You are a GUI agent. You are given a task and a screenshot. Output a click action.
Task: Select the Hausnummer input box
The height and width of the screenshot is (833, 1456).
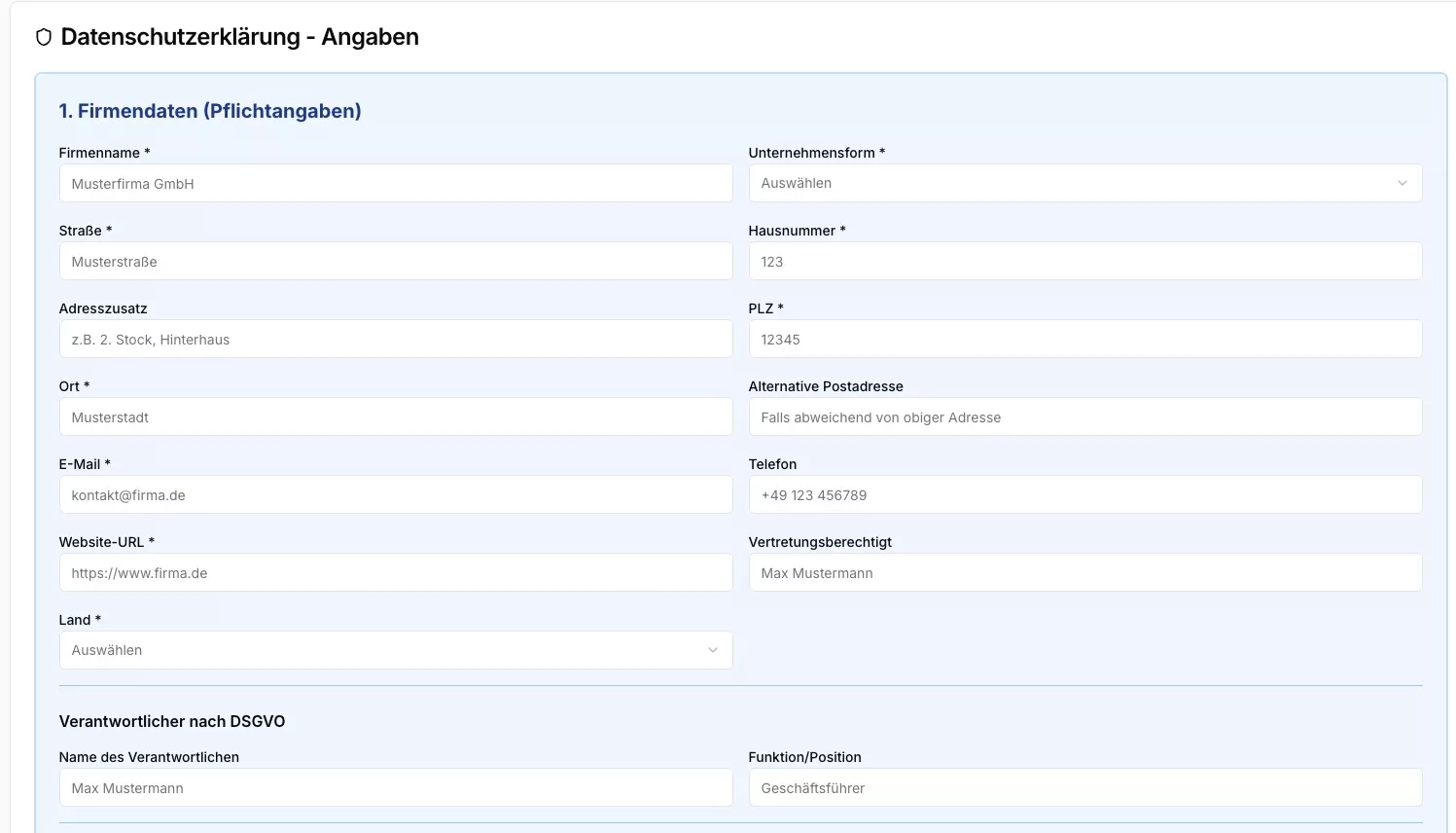(x=1084, y=262)
